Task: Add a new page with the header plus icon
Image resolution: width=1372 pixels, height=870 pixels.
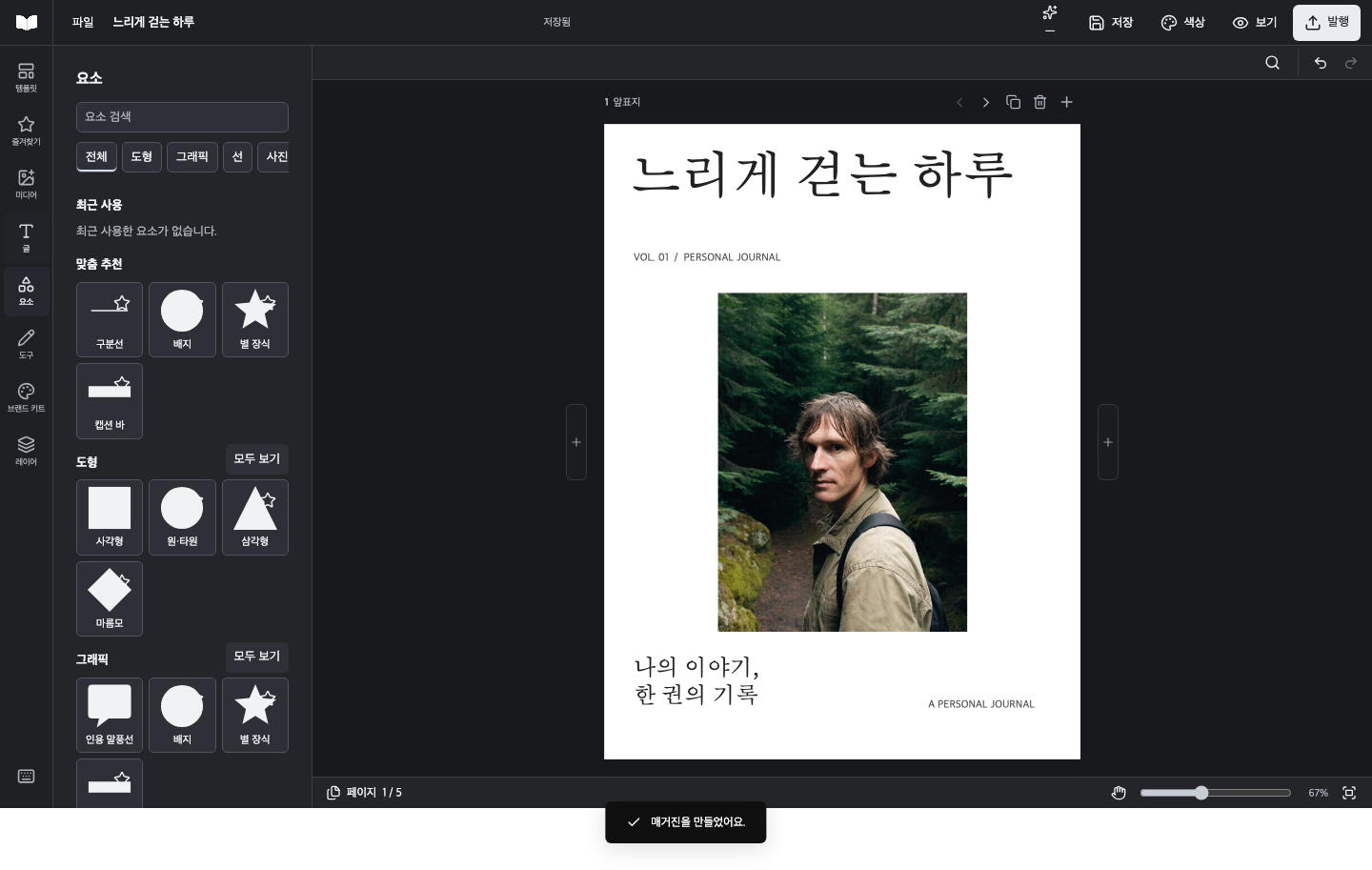Action: pyautogui.click(x=1066, y=102)
